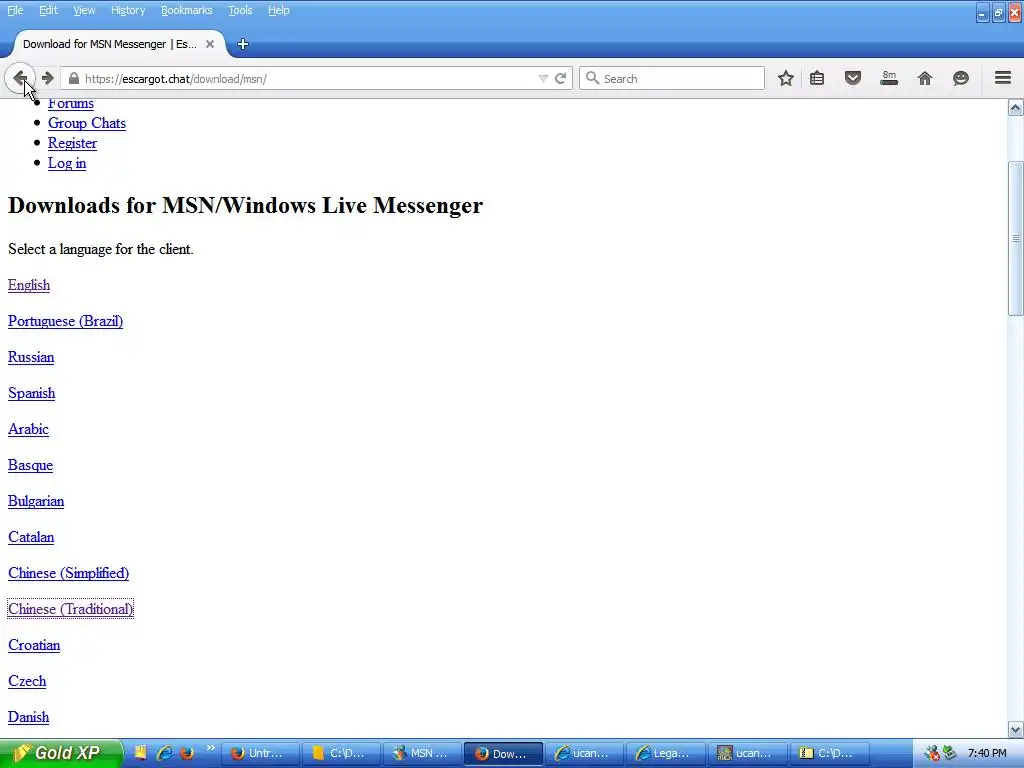The width and height of the screenshot is (1024, 768).
Task: View site security via padlock icon
Action: coord(74,79)
